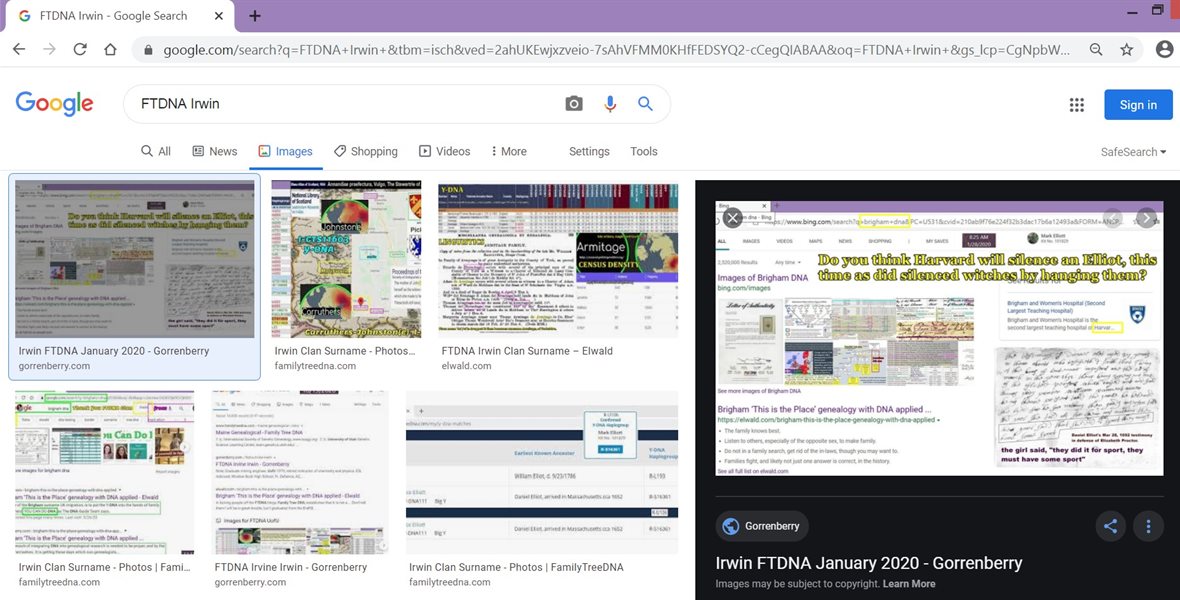Open the Tools filter options

(x=644, y=151)
